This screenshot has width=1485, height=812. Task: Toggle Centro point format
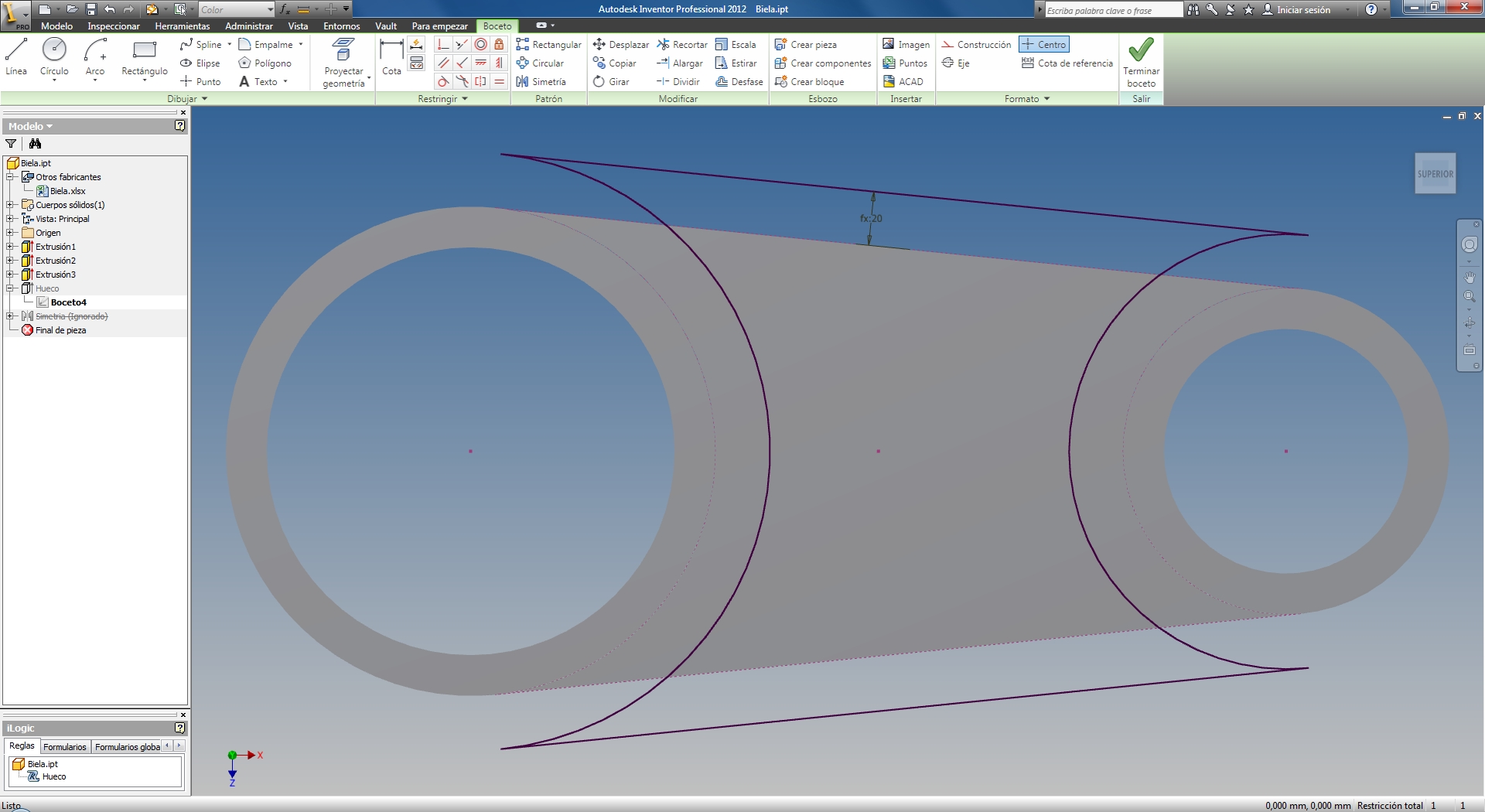(x=1044, y=45)
